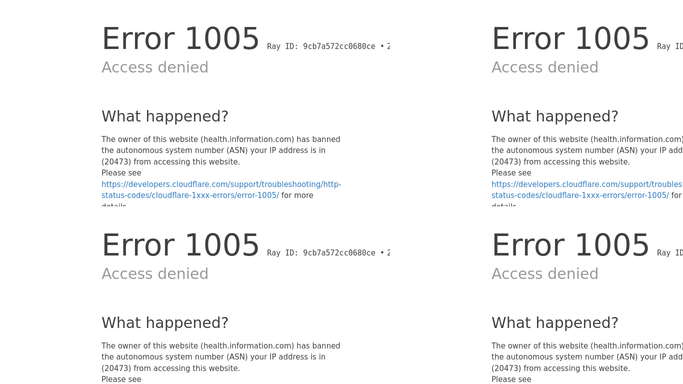
Task: Click 'What happened?' heading in lower-right page
Action: [555, 323]
